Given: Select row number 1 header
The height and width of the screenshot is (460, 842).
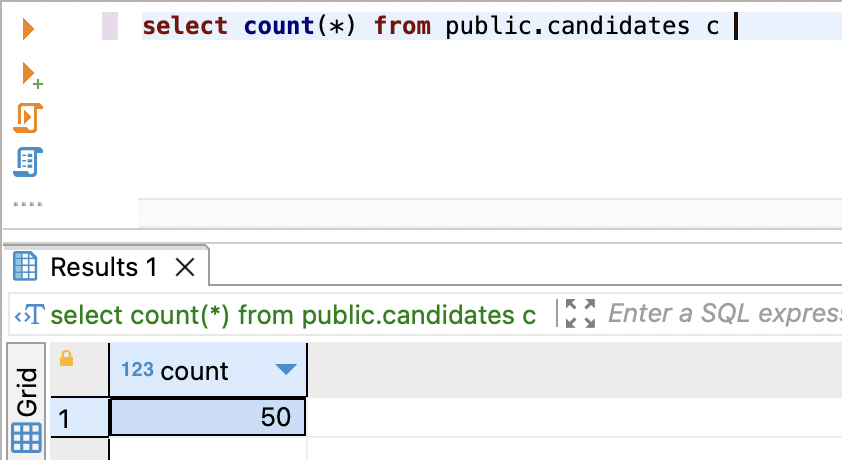Looking at the screenshot, I should 79,418.
